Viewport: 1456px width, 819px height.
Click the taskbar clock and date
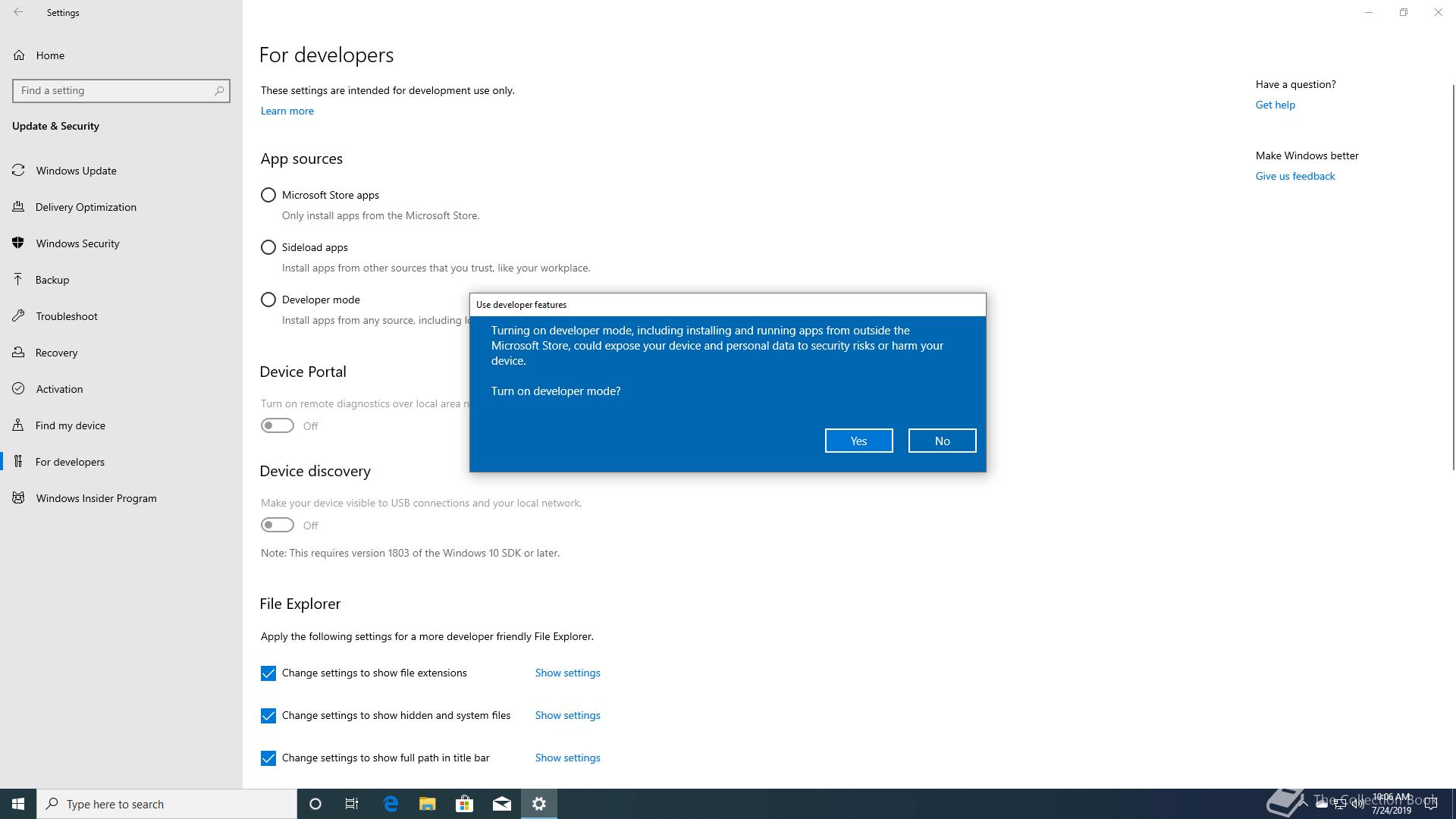tap(1392, 804)
